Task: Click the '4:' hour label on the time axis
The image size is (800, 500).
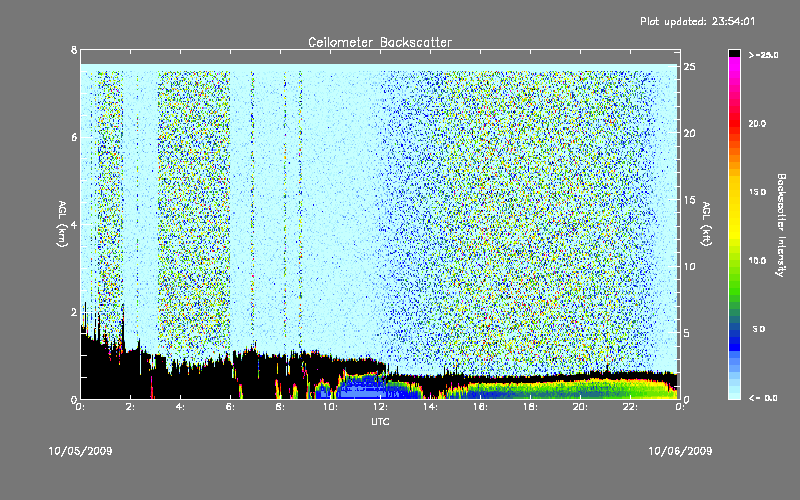Action: tap(181, 407)
